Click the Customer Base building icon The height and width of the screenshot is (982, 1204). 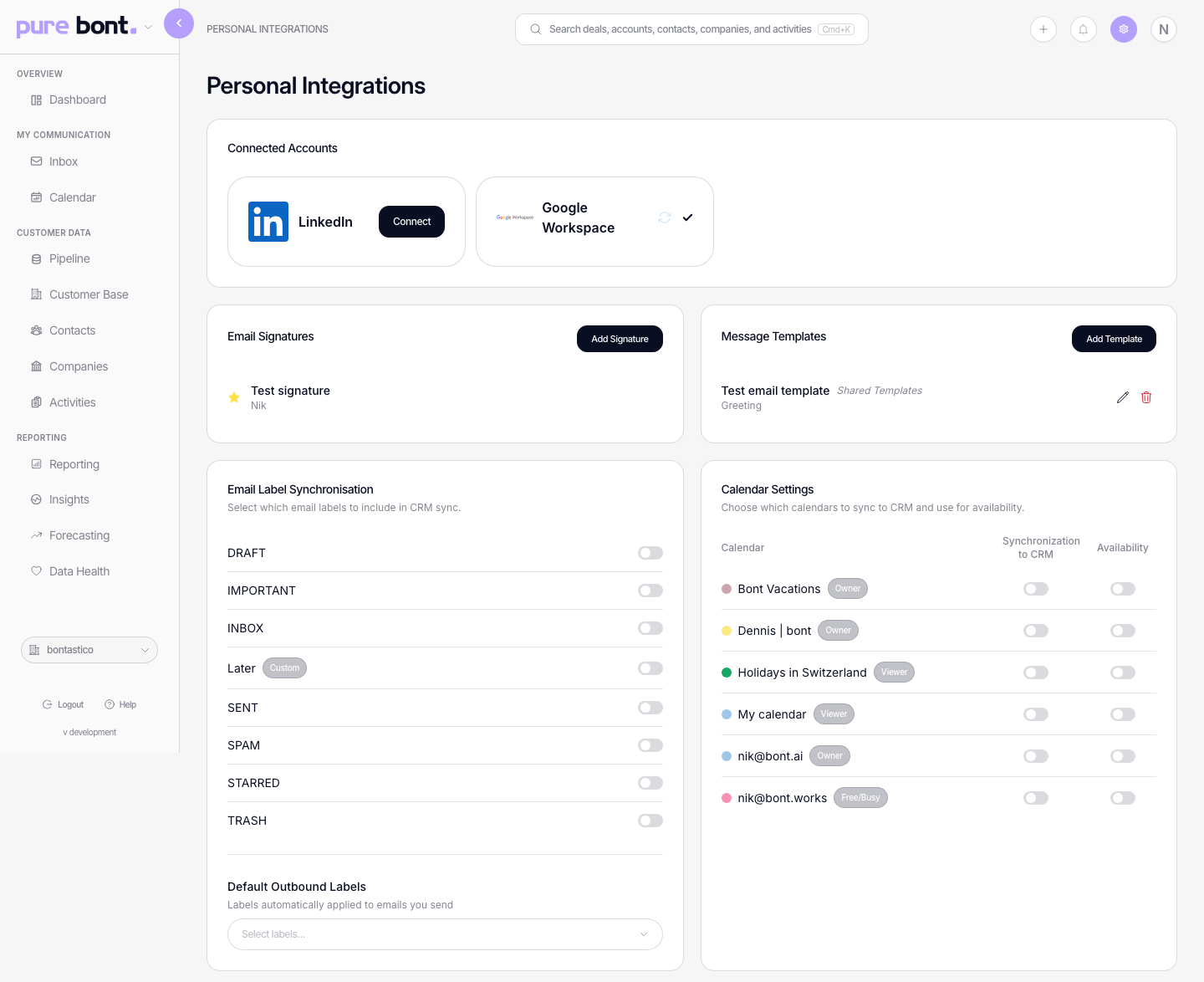pyautogui.click(x=36, y=294)
